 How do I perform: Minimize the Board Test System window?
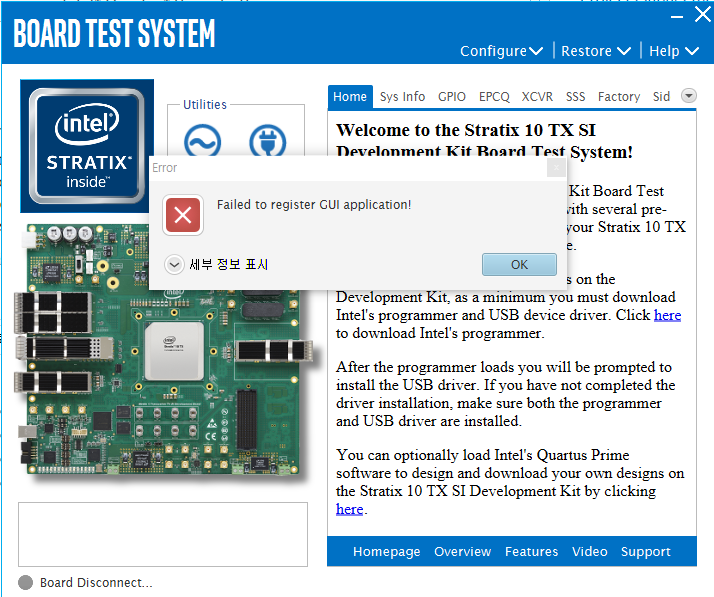(677, 16)
